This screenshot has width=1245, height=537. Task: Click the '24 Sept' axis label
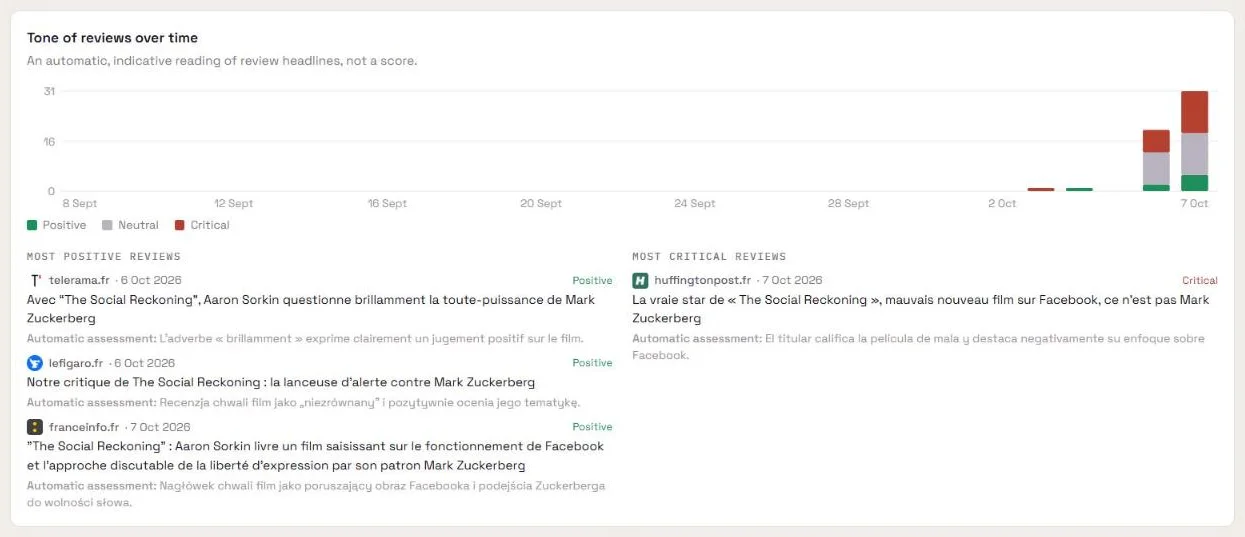point(695,203)
